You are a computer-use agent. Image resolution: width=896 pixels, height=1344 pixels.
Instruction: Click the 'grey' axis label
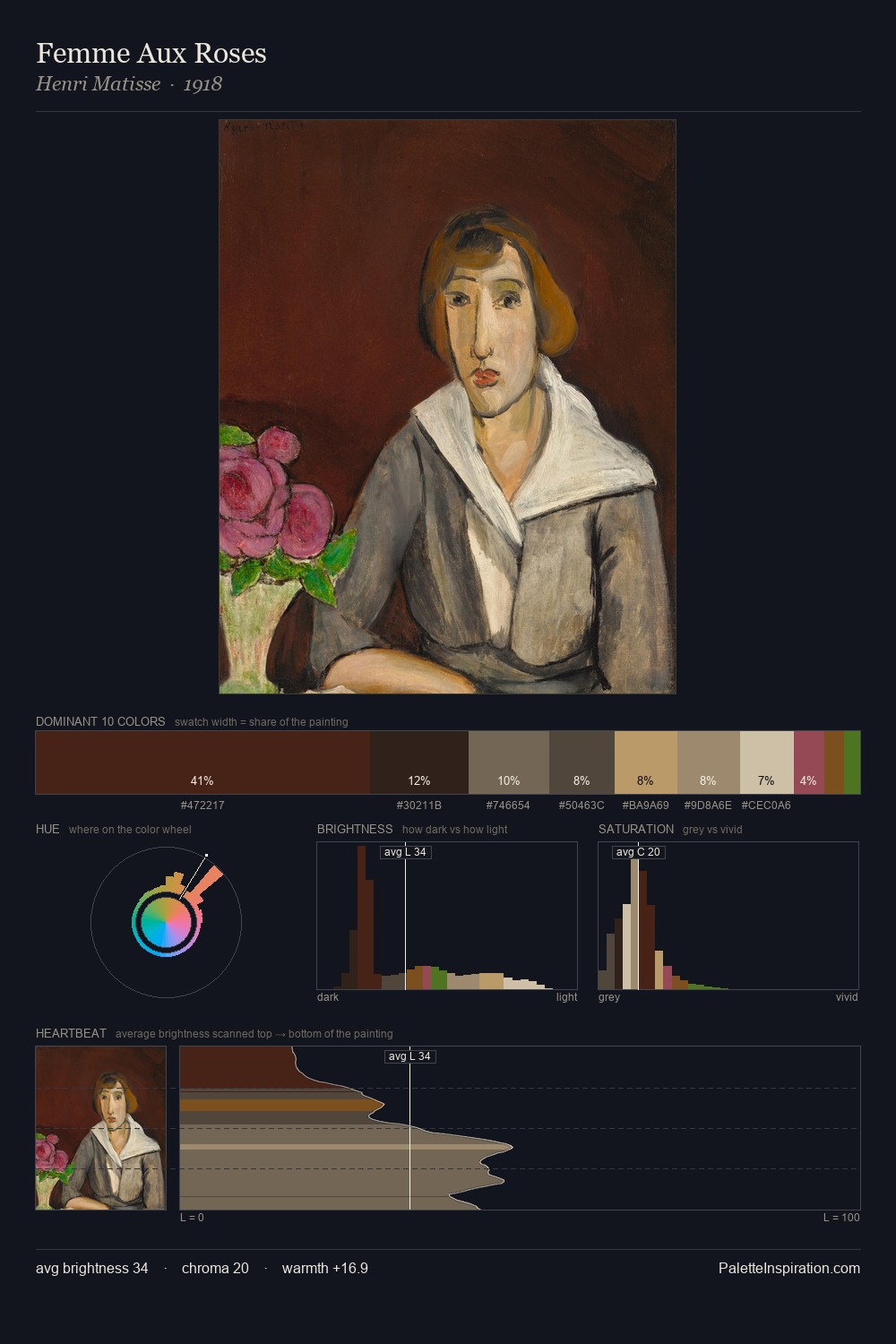point(609,997)
